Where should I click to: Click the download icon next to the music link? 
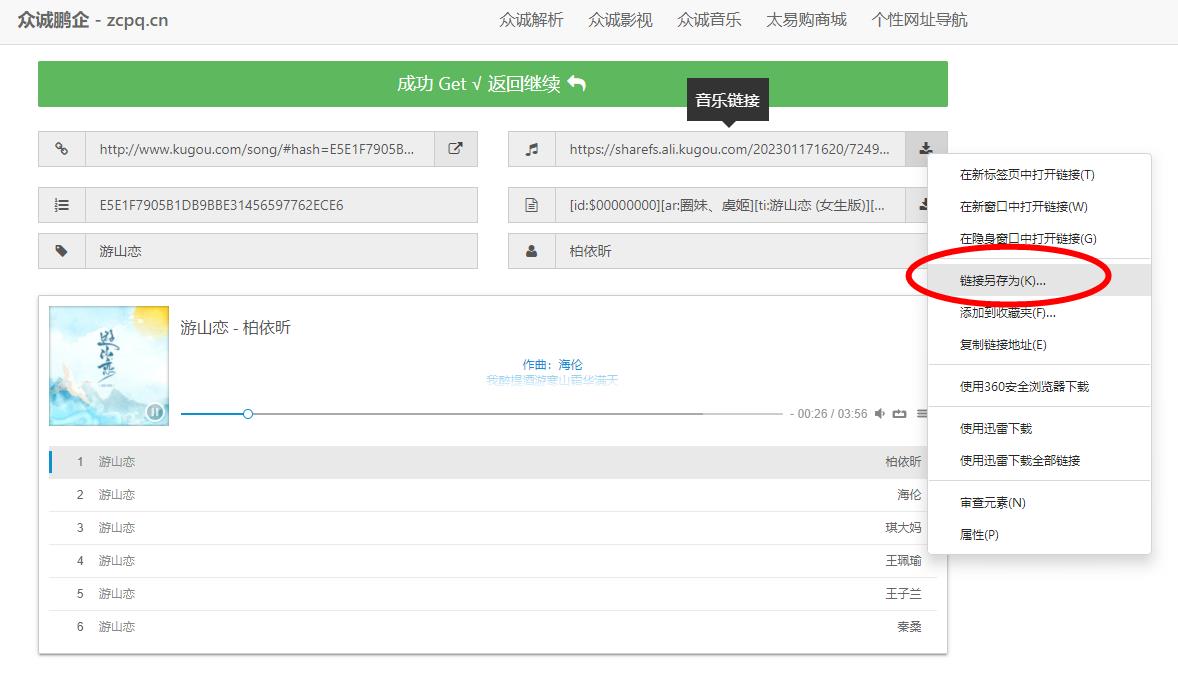pos(925,149)
